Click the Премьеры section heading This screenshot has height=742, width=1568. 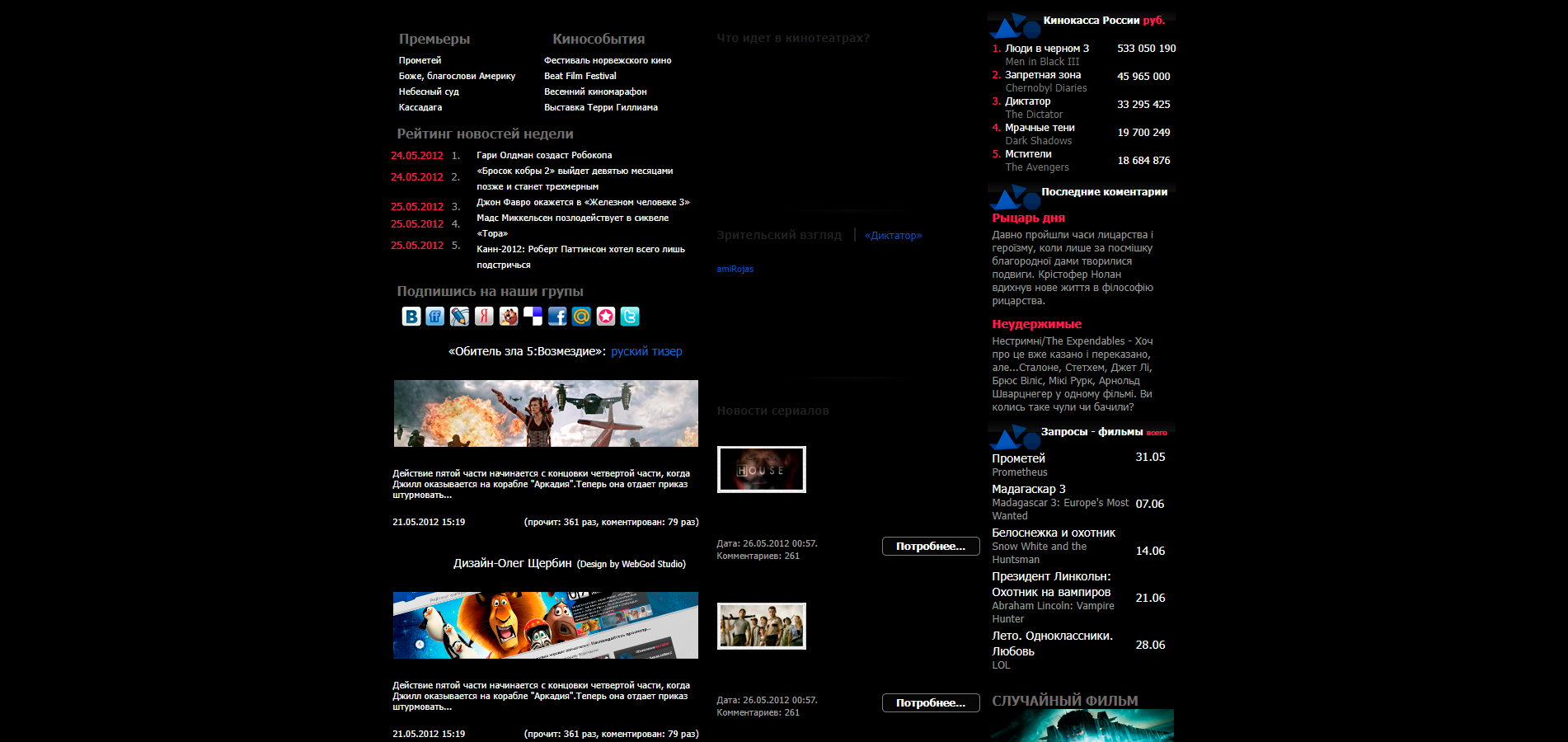(x=434, y=39)
